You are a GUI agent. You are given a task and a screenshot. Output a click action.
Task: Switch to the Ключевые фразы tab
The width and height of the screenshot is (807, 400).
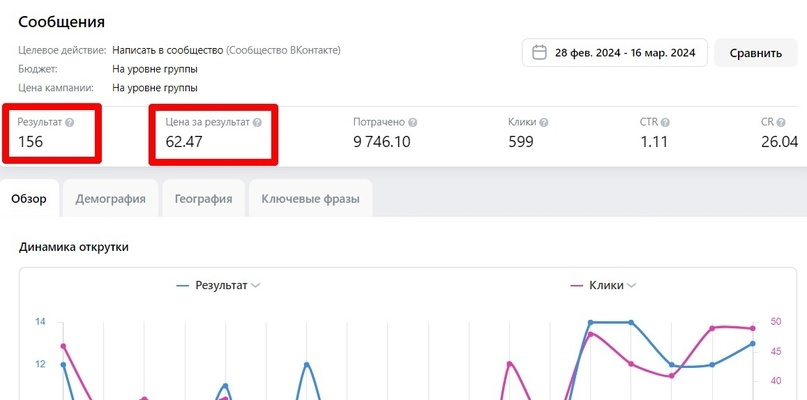pyautogui.click(x=310, y=199)
